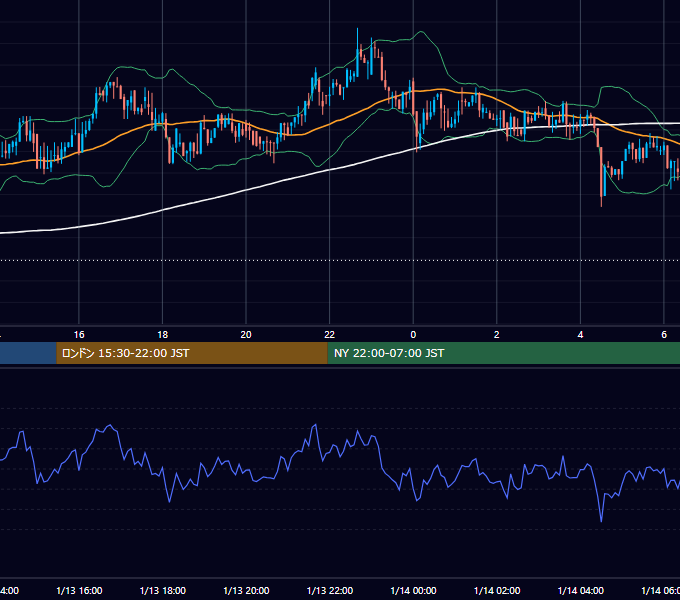Screen dimensions: 680x600
Task: Click the time axis label 20
Action: tap(246, 335)
